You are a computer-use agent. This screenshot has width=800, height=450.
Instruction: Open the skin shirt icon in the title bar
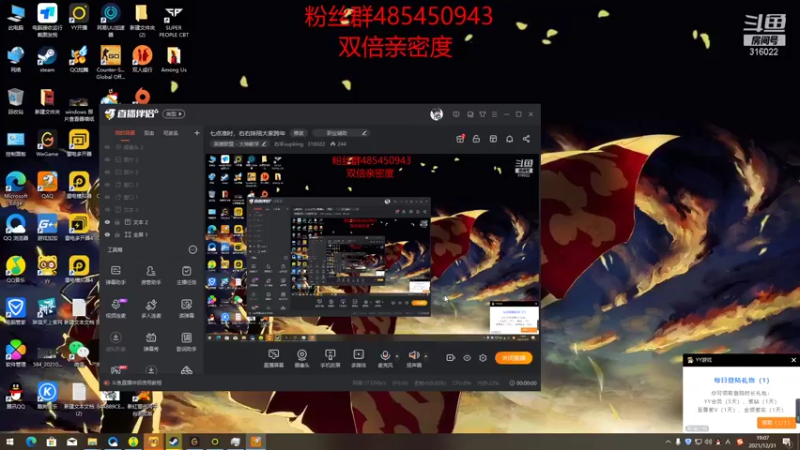[x=483, y=114]
